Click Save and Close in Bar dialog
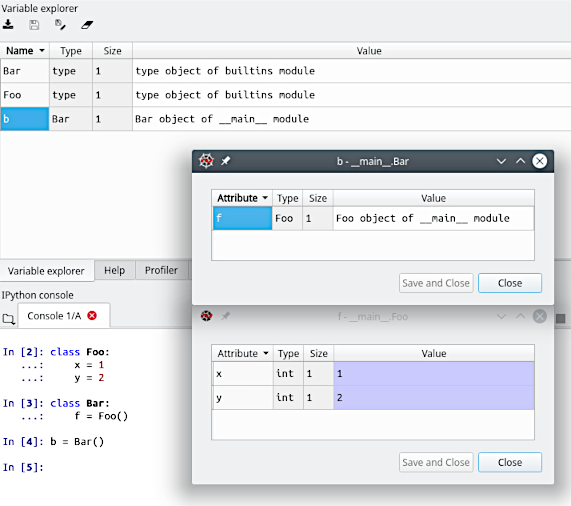The height and width of the screenshot is (506, 571). click(436, 283)
